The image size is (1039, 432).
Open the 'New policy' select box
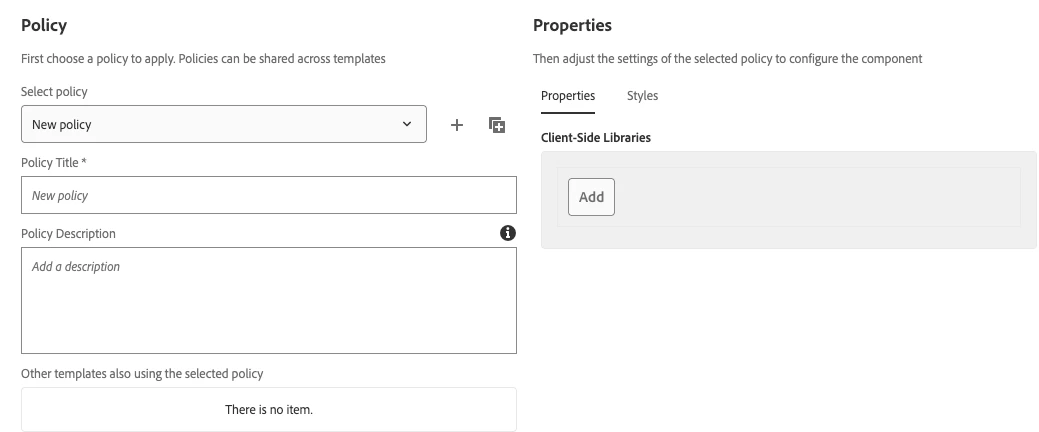[224, 124]
